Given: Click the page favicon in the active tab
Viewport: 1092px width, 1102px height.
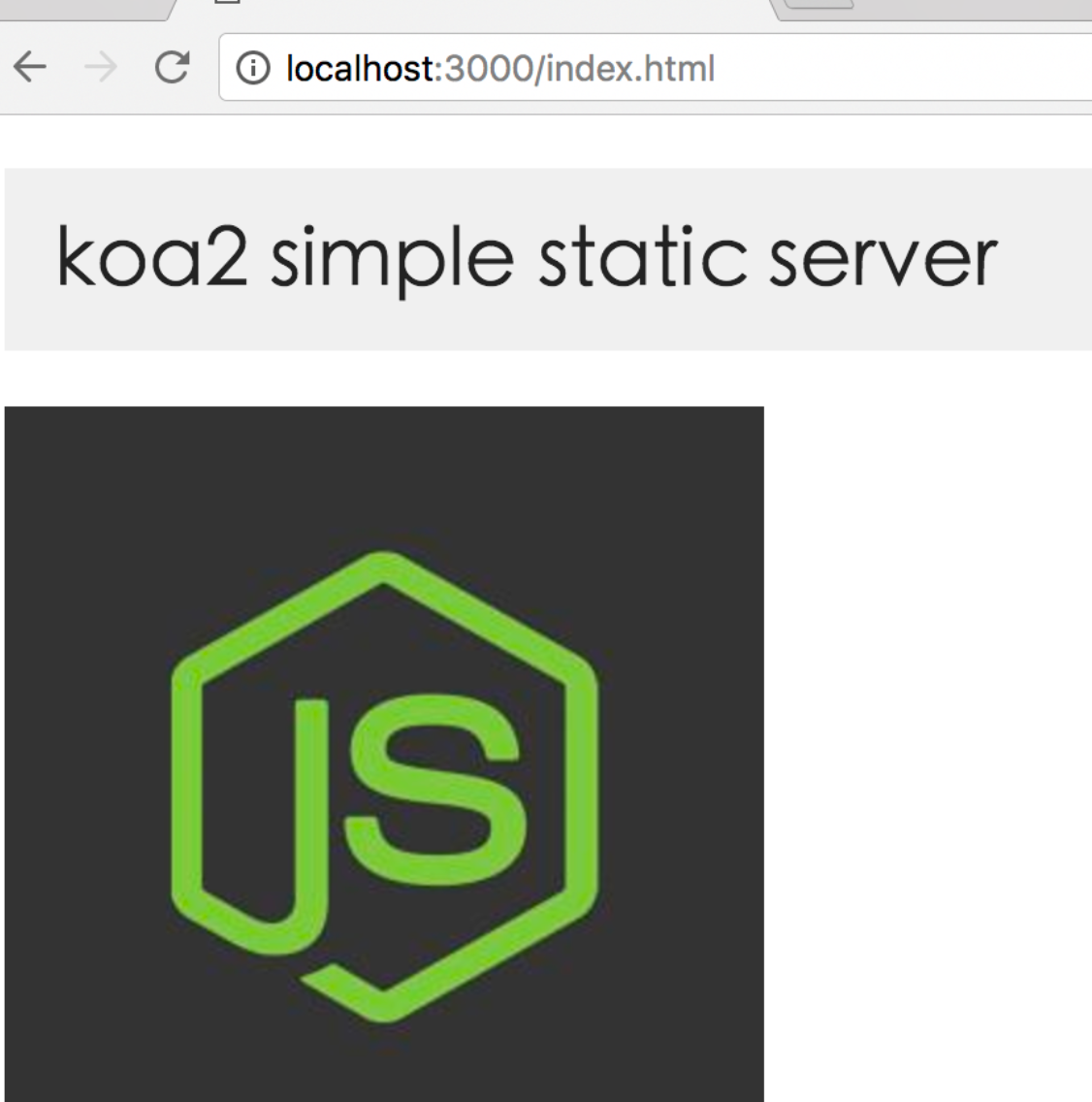Looking at the screenshot, I should coord(225,3).
